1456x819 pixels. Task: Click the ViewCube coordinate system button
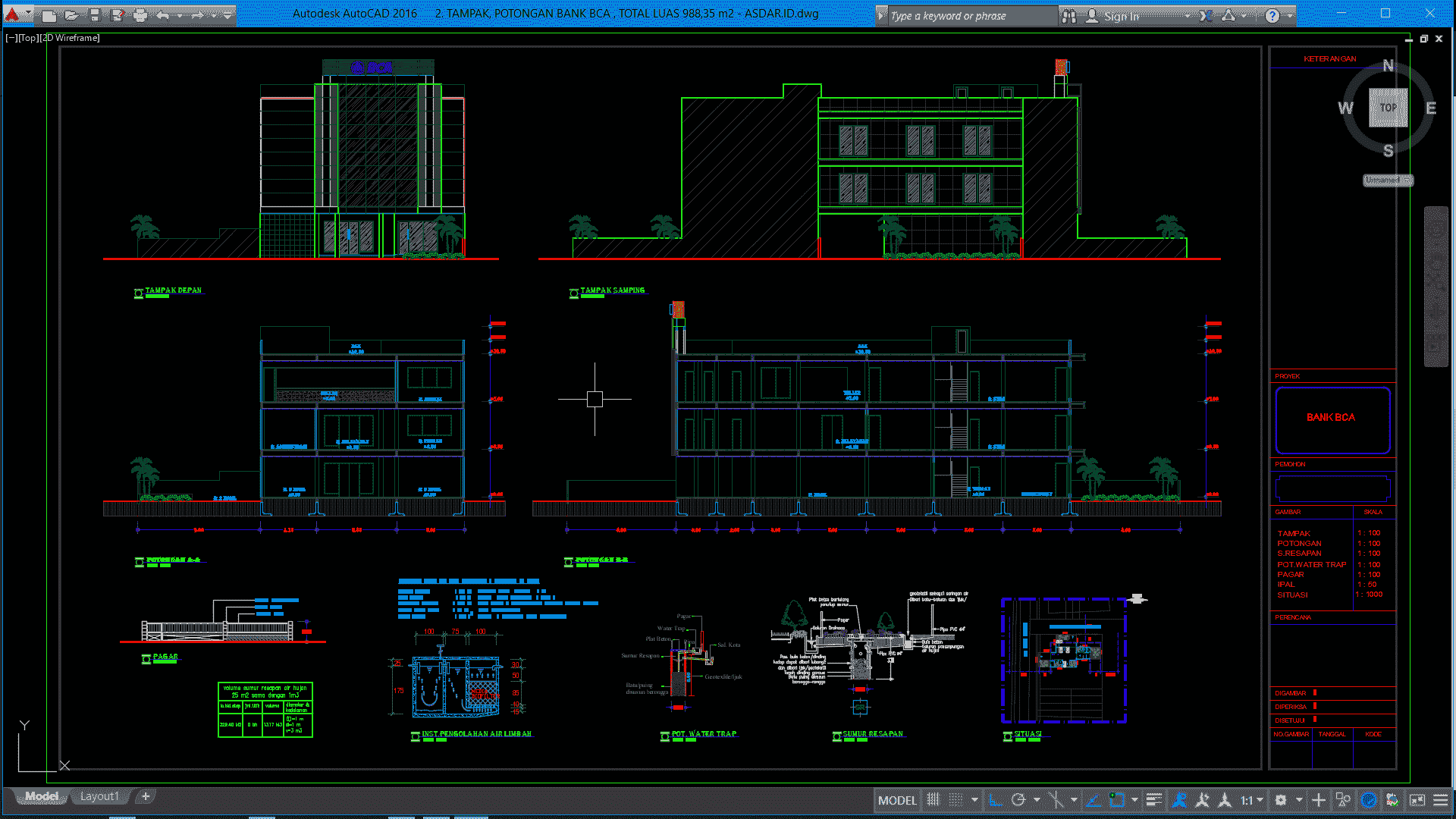tap(1389, 180)
